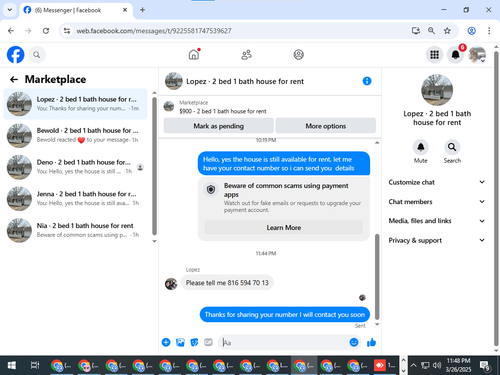Open the Windows Start menu
Screen dimensions: 500x375
coord(12,365)
